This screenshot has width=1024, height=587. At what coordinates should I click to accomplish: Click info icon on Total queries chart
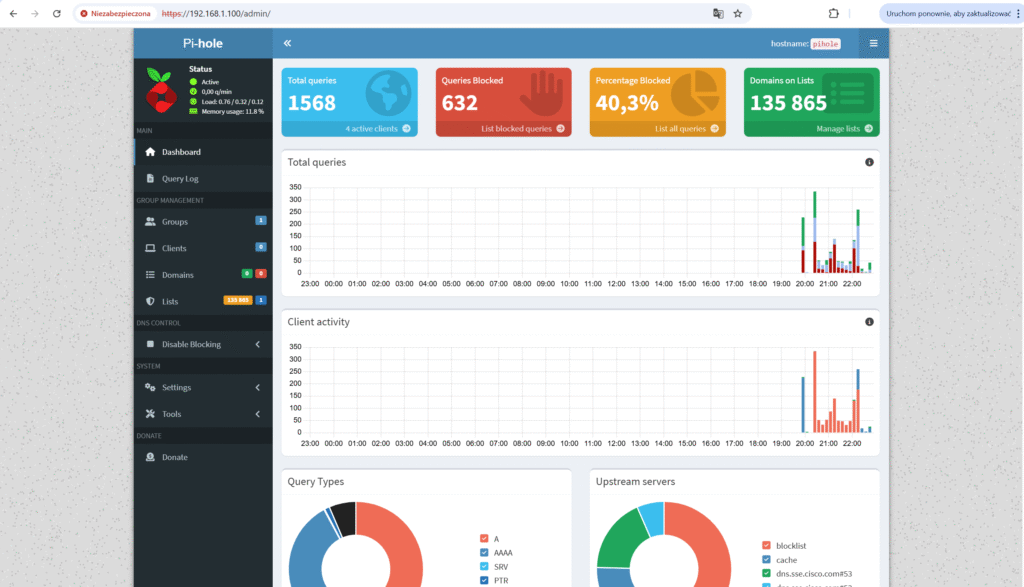click(869, 162)
